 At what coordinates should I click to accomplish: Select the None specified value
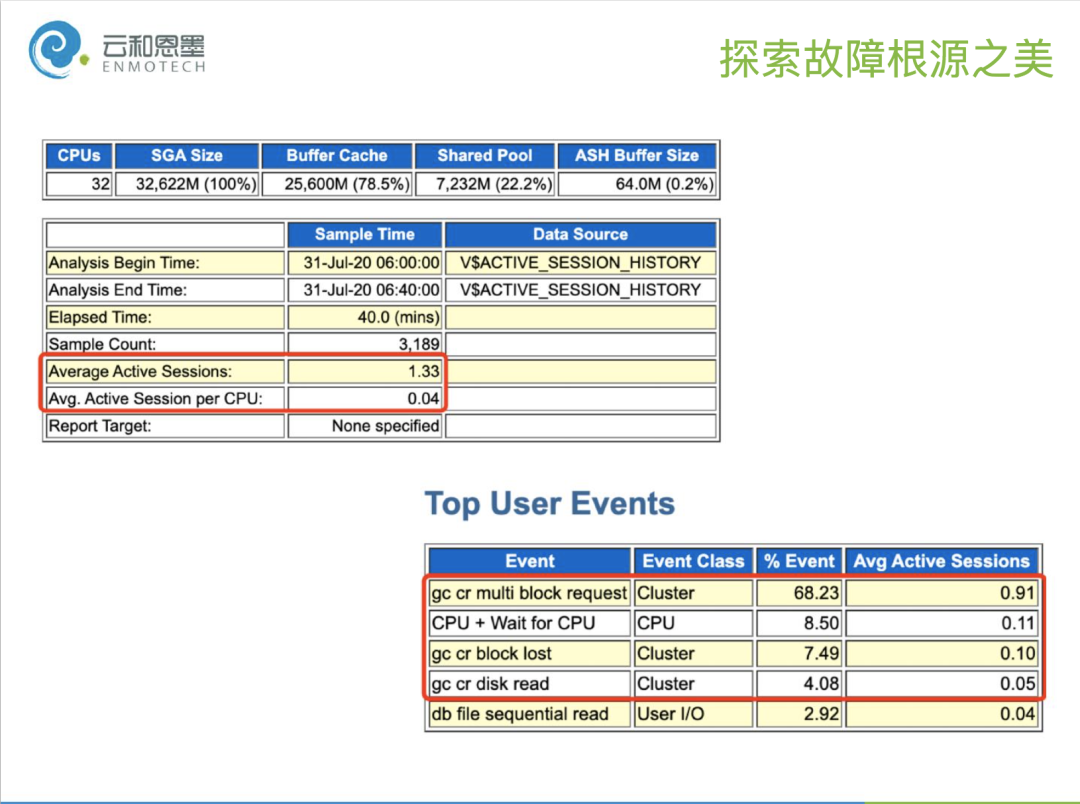(364, 426)
